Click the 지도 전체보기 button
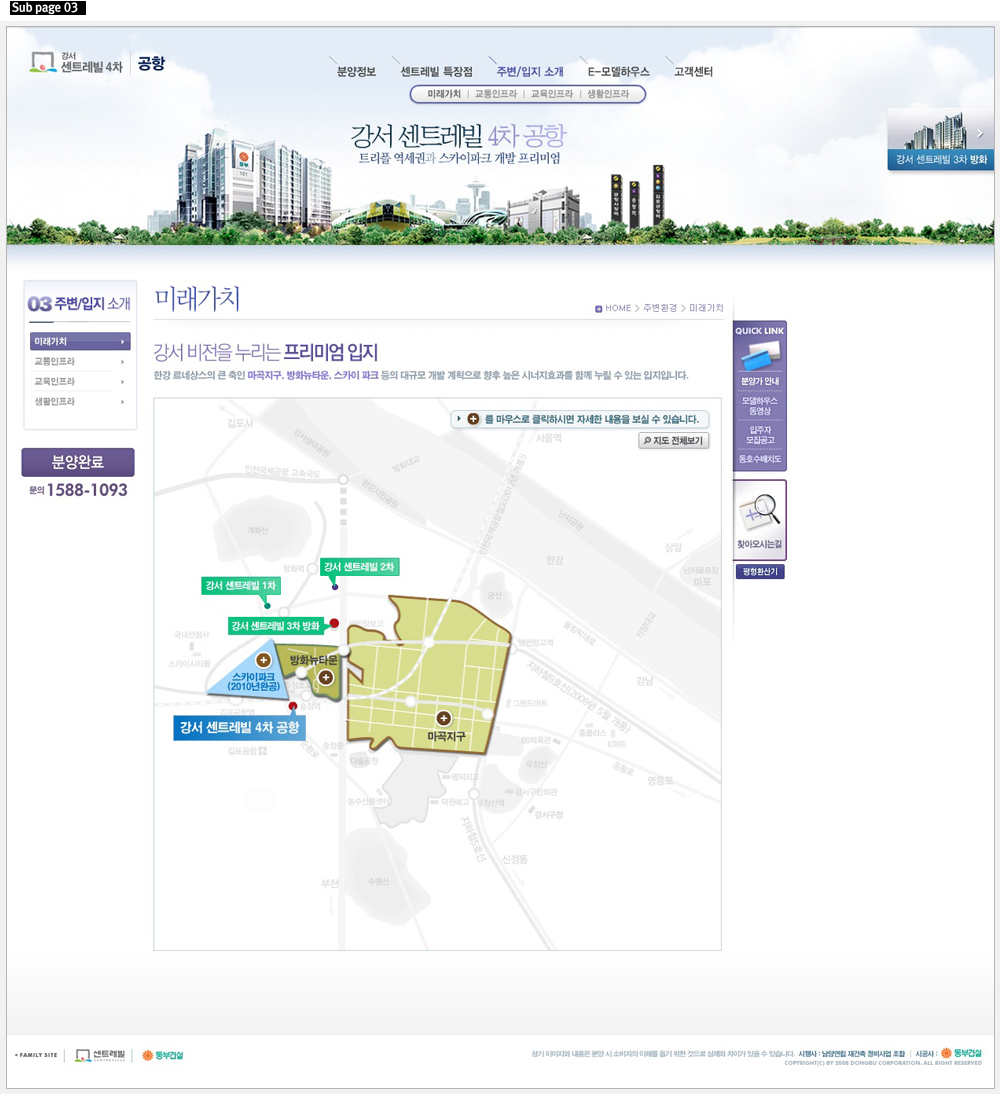 [x=674, y=440]
